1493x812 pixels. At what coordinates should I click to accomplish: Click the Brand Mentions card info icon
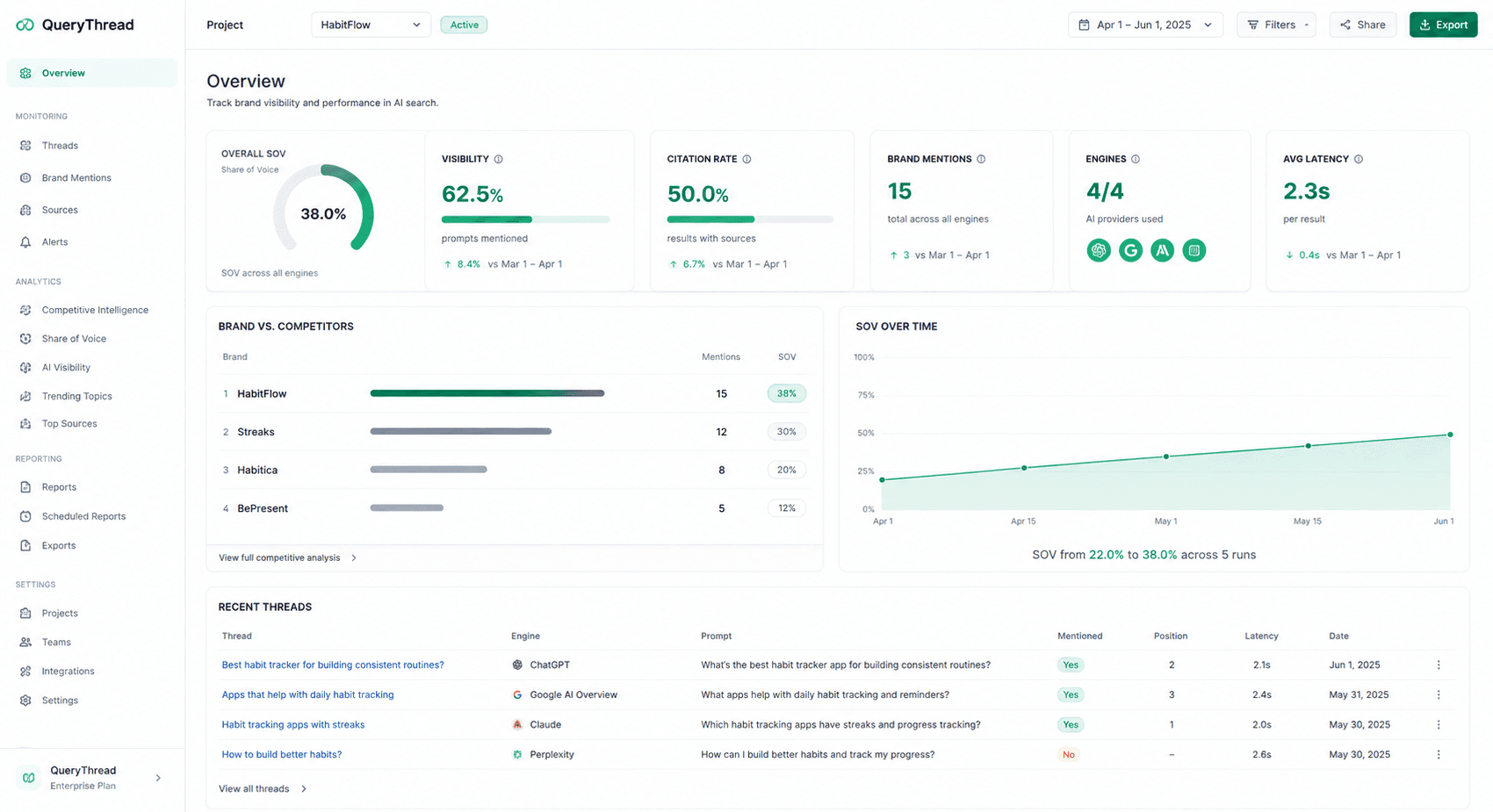pos(981,159)
